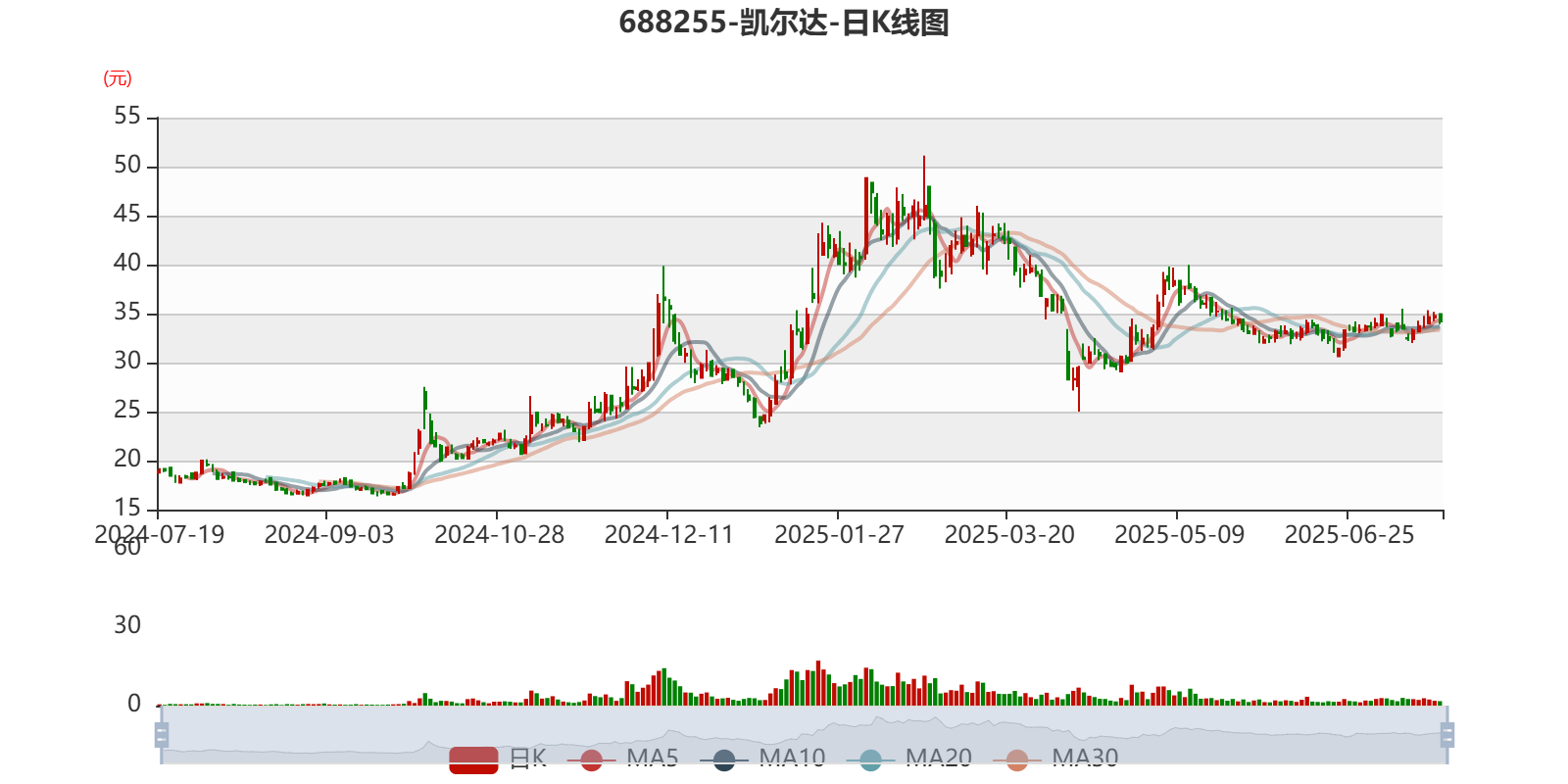Image resolution: width=1568 pixels, height=784 pixels.
Task: Click the 2025-03-20 date axis label
Action: tap(1009, 535)
